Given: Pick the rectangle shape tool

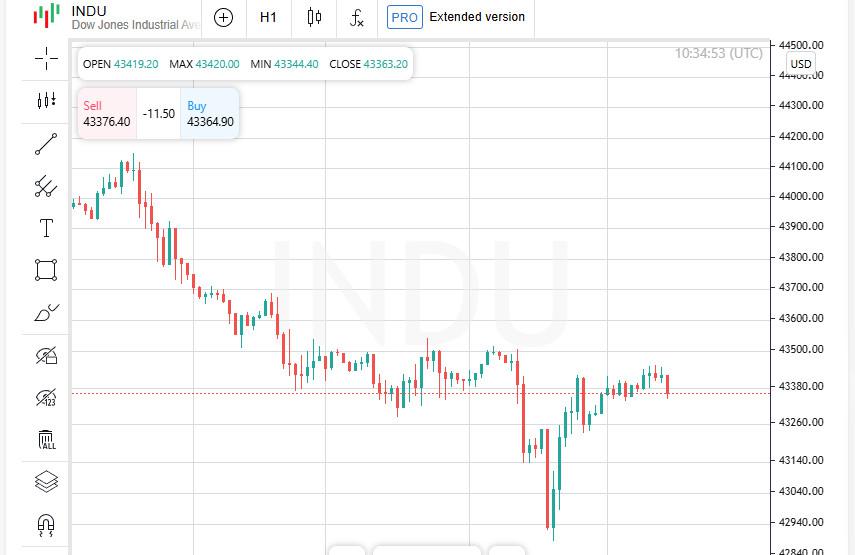Looking at the screenshot, I should tap(46, 270).
